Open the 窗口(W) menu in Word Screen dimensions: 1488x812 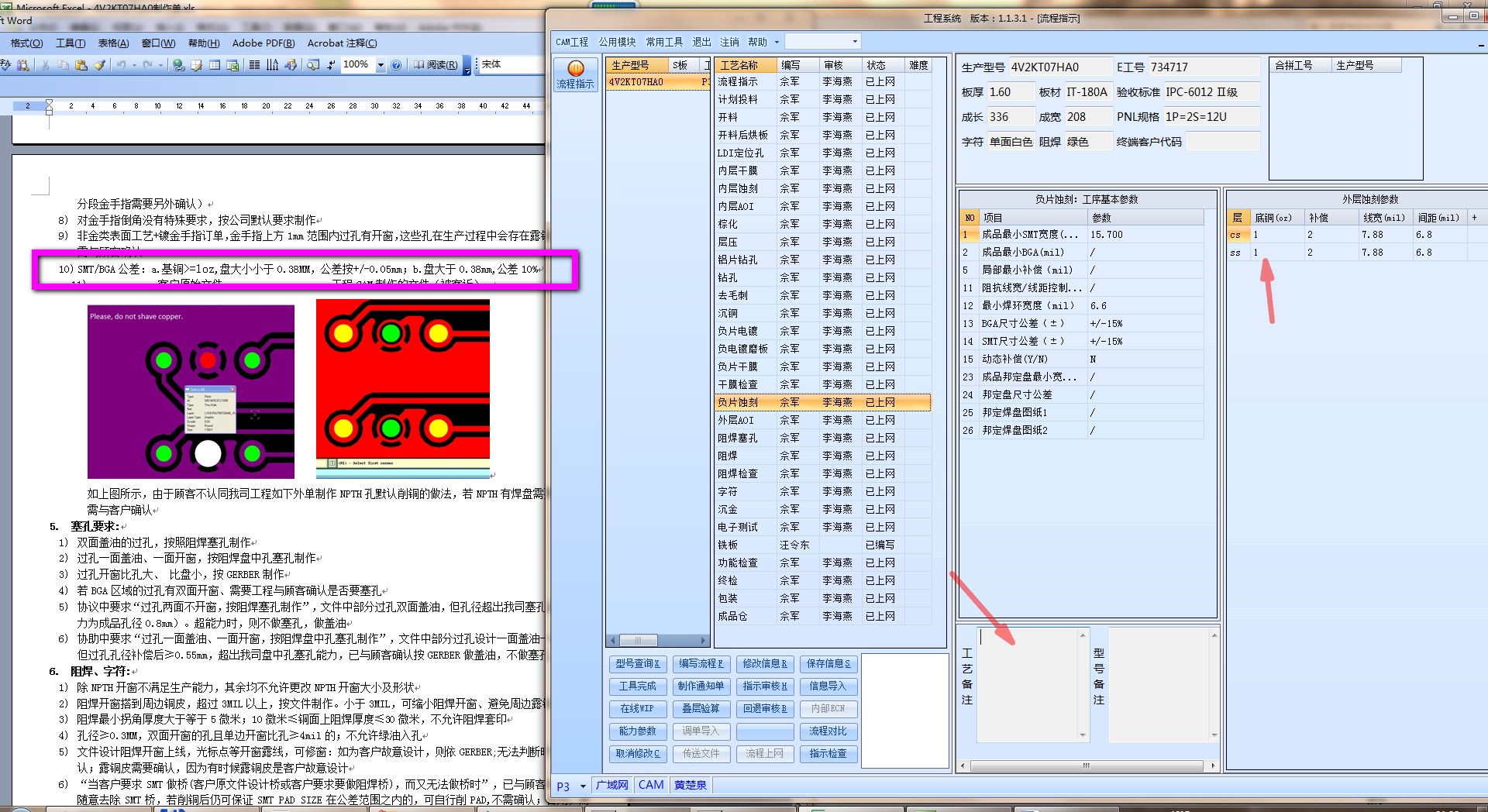158,43
